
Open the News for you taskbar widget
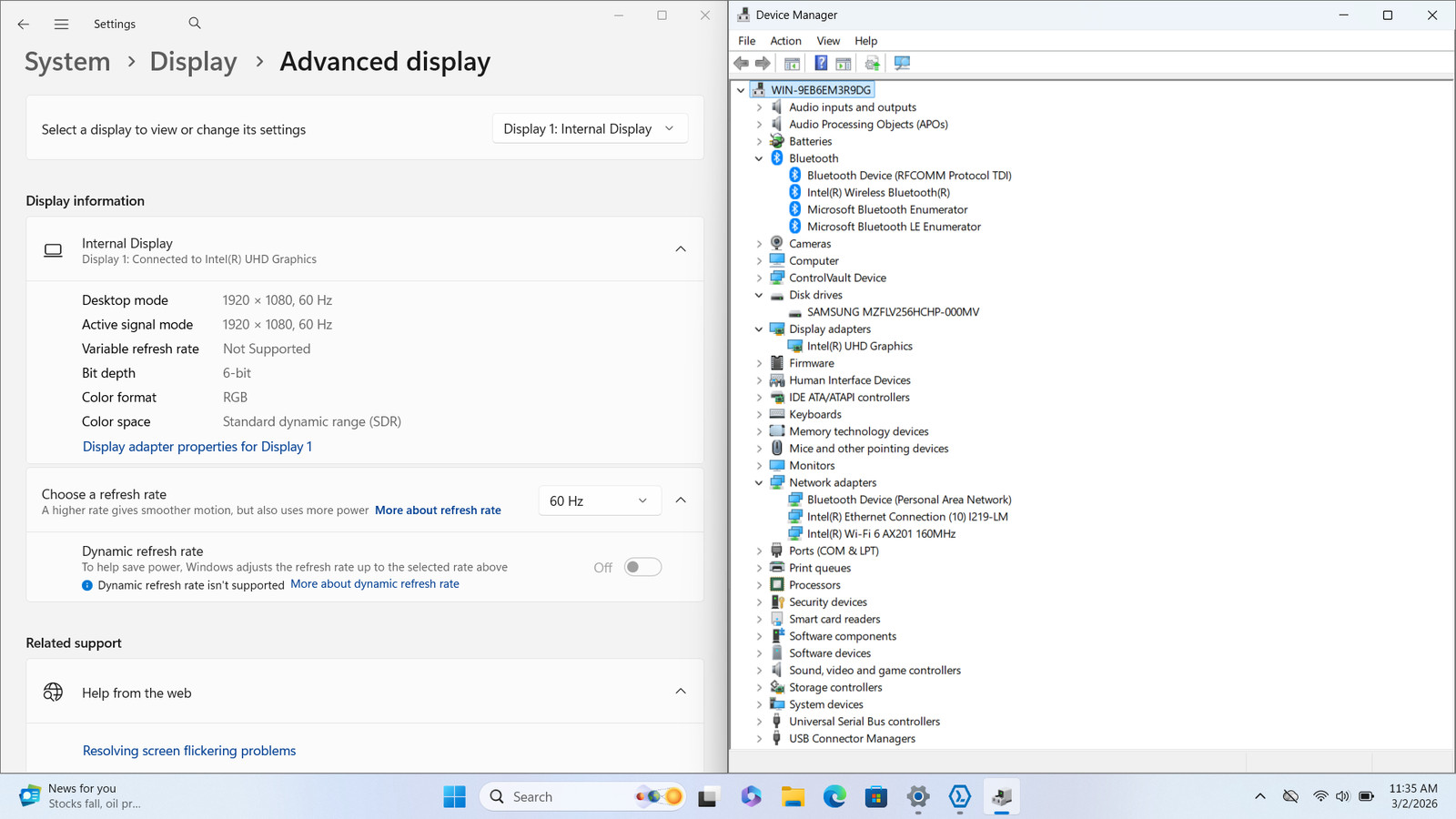[x=82, y=796]
